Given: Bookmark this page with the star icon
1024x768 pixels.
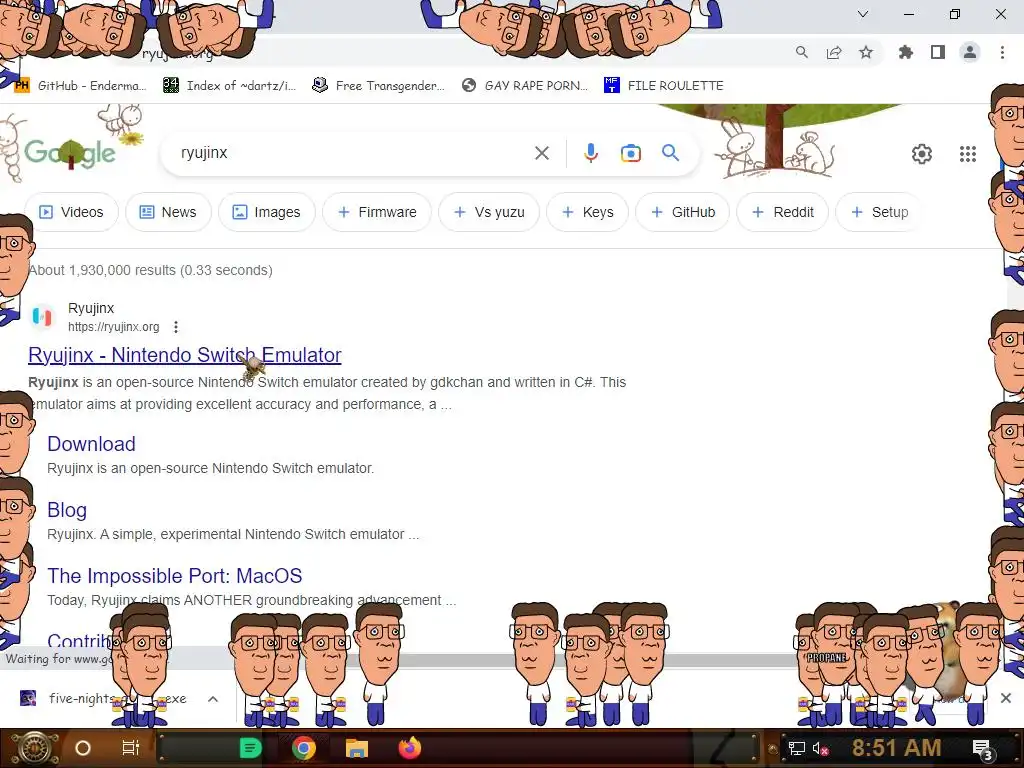Looking at the screenshot, I should pos(866,52).
